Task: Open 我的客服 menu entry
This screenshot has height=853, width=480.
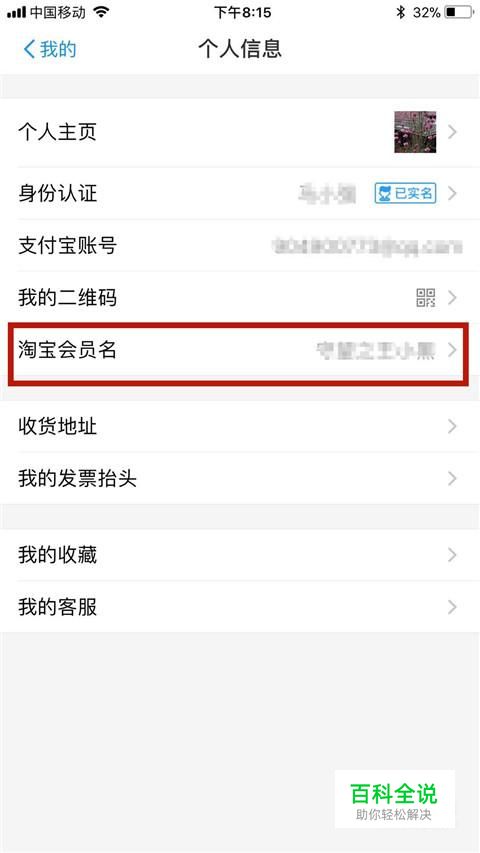Action: point(240,607)
